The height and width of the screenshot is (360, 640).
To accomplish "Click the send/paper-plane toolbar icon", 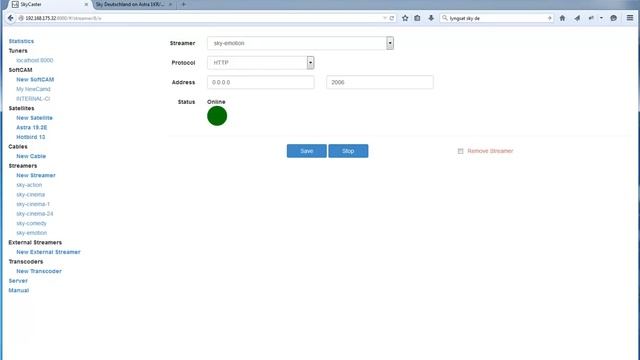I will point(577,18).
